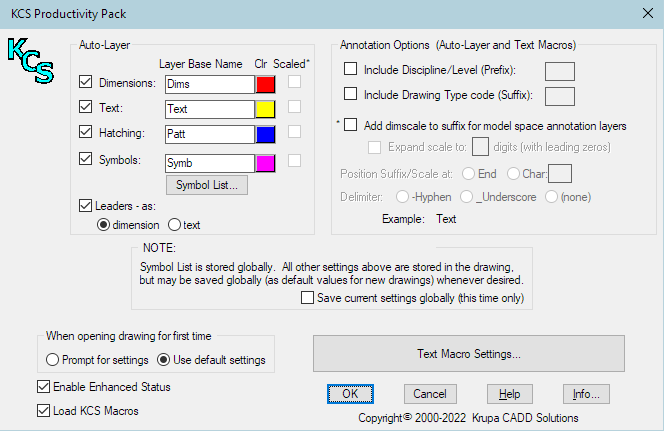664x431 pixels.
Task: Open the yellow Text layer color swatch
Action: [265, 109]
